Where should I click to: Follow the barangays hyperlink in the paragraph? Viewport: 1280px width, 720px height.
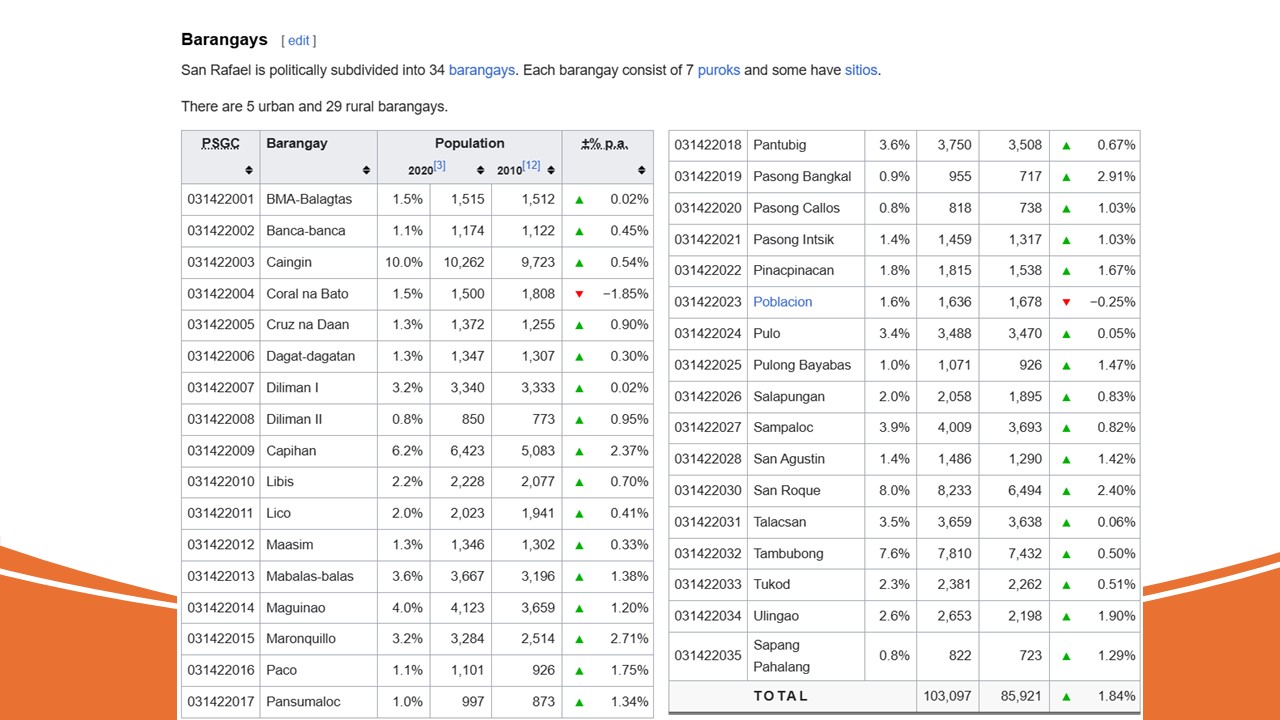(x=482, y=70)
